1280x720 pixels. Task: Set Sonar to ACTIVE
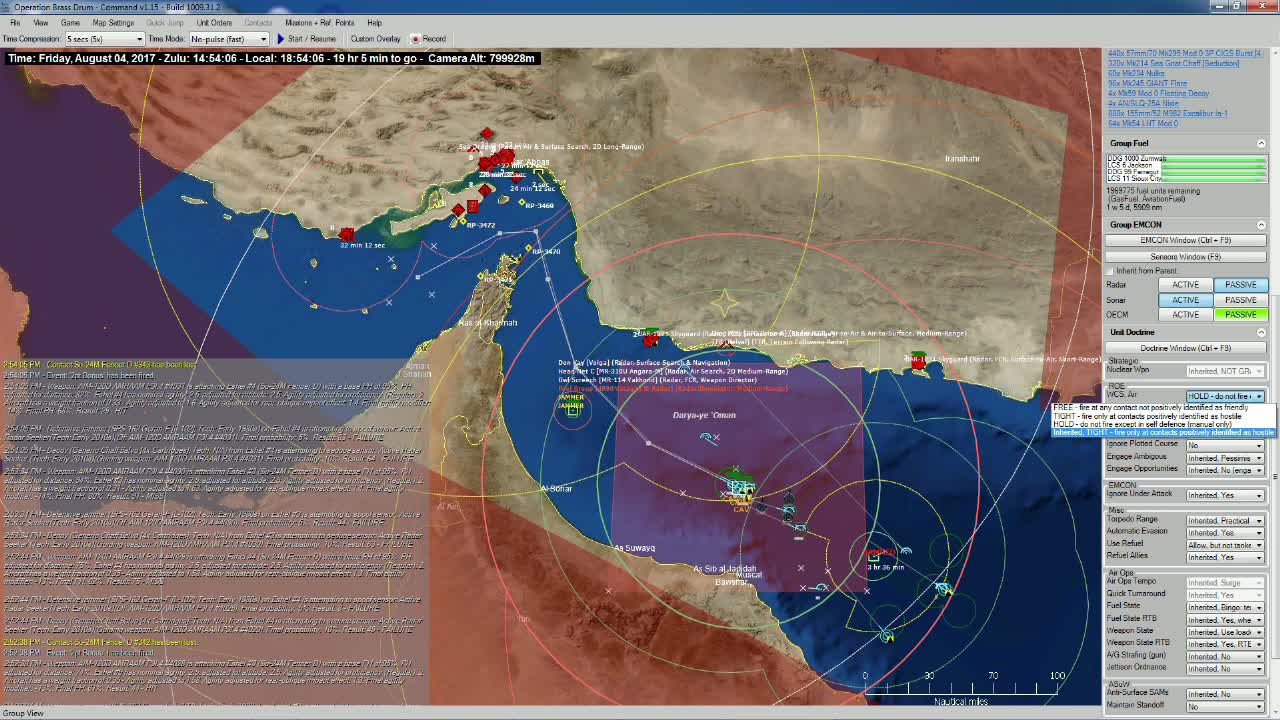pyautogui.click(x=1185, y=300)
